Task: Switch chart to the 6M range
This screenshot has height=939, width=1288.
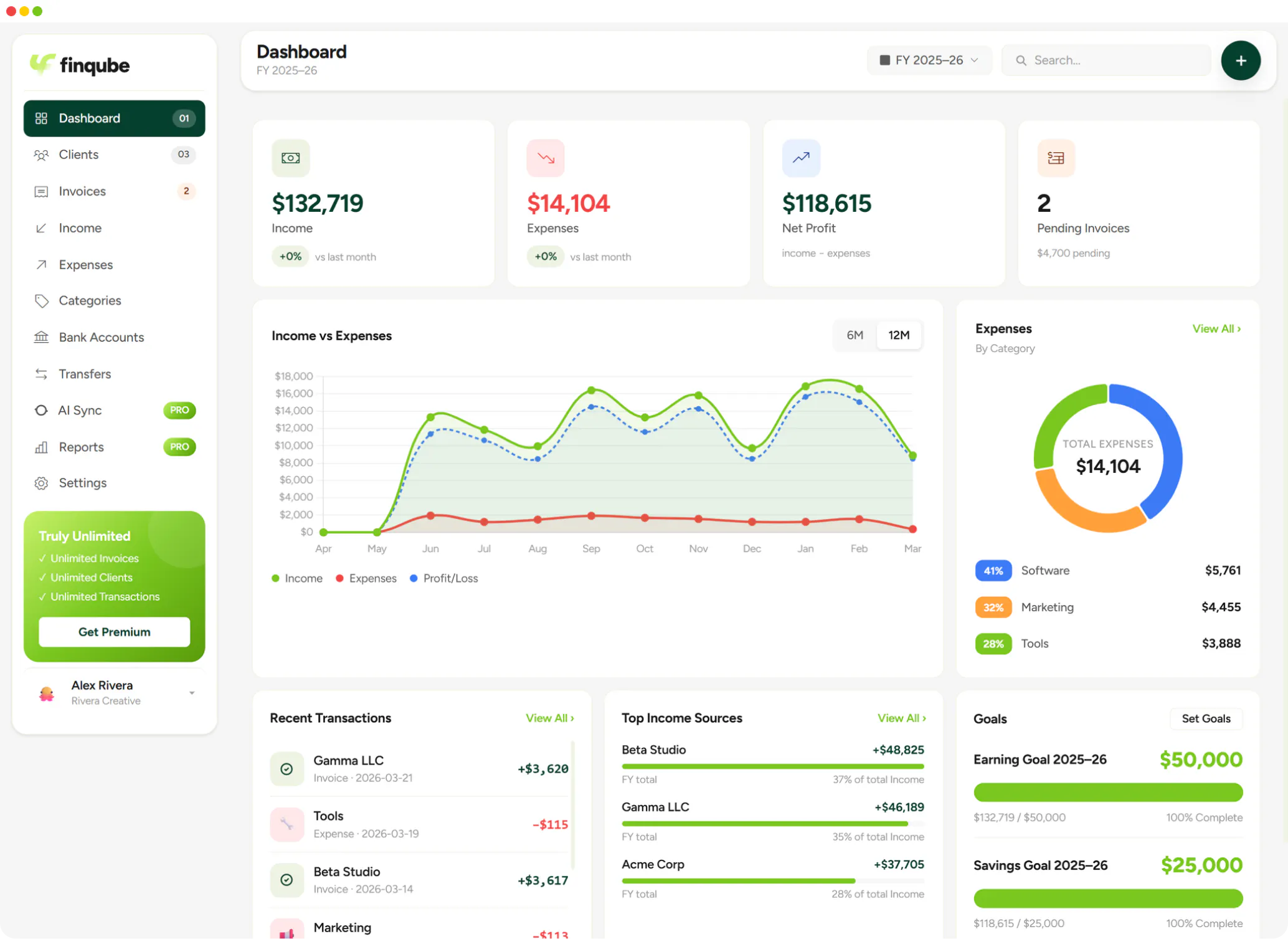Action: (855, 335)
